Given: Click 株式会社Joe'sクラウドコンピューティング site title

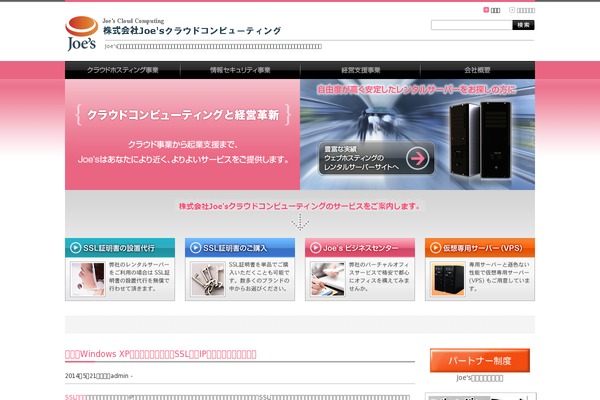Looking at the screenshot, I should click(192, 31).
